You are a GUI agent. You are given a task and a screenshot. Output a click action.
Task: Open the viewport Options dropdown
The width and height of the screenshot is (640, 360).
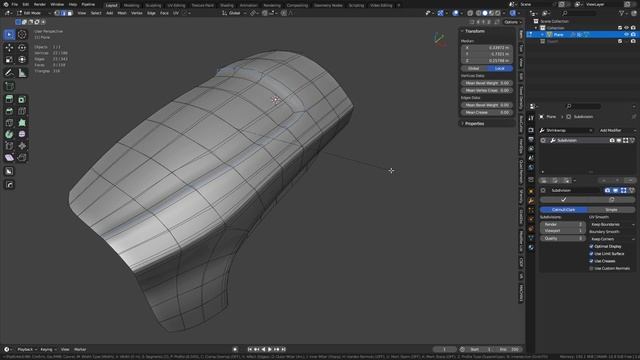click(x=513, y=22)
